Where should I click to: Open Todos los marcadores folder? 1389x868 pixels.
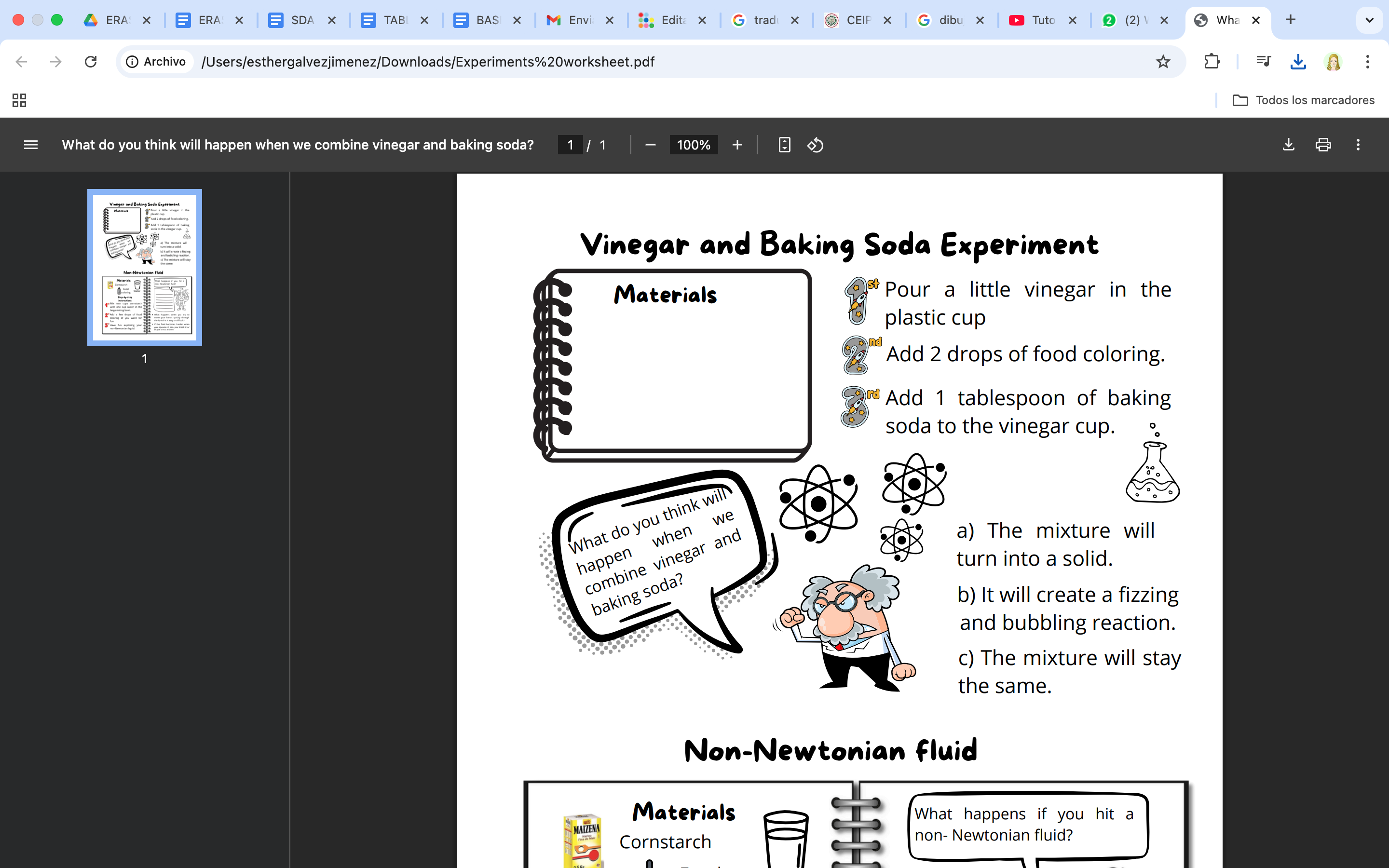pyautogui.click(x=1304, y=100)
